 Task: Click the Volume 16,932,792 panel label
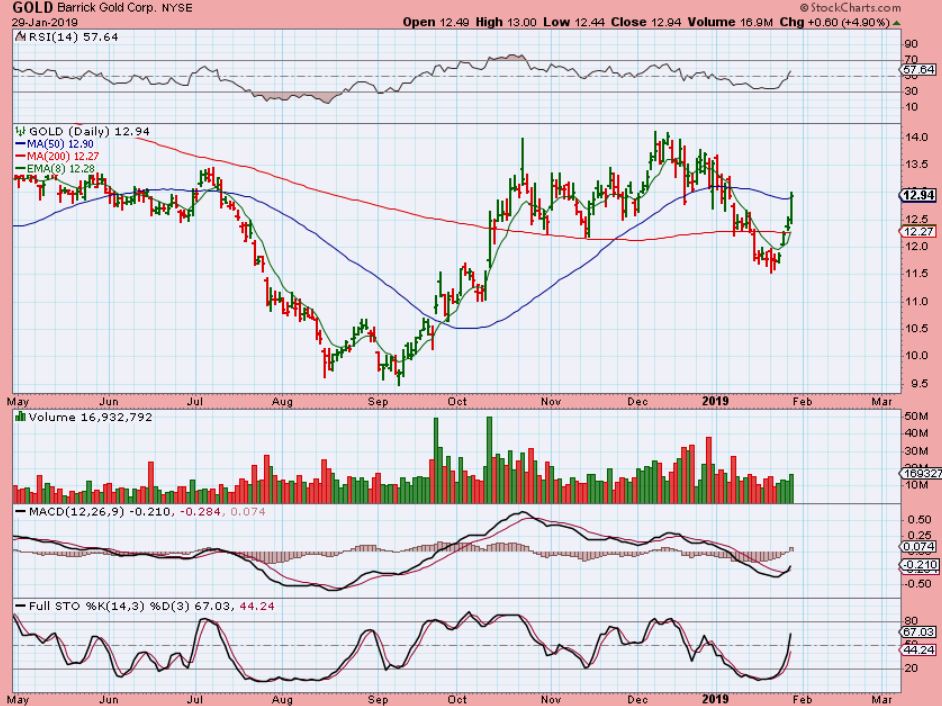click(x=90, y=417)
